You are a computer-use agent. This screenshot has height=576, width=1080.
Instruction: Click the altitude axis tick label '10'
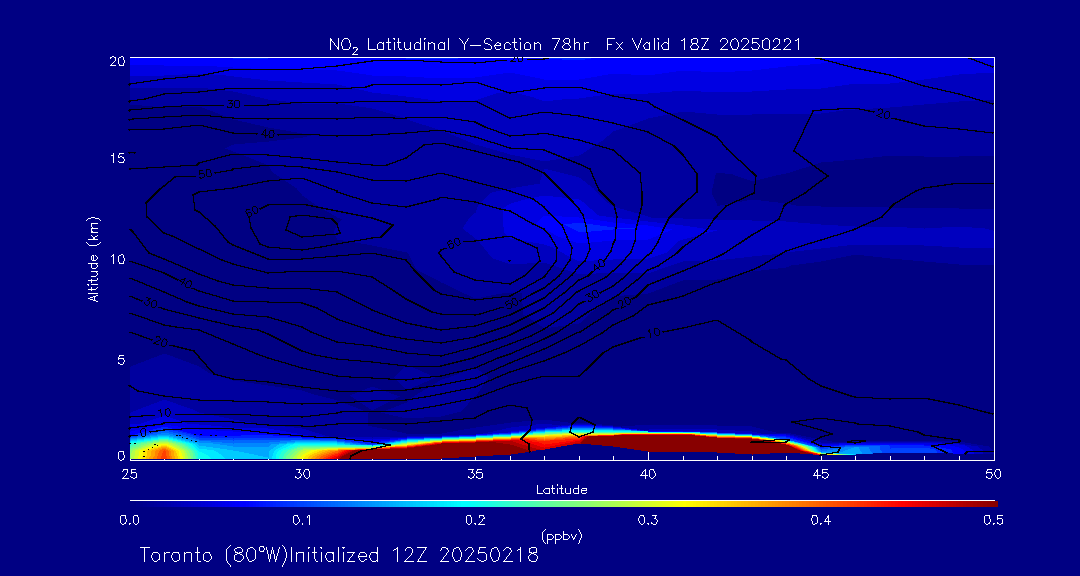point(116,259)
